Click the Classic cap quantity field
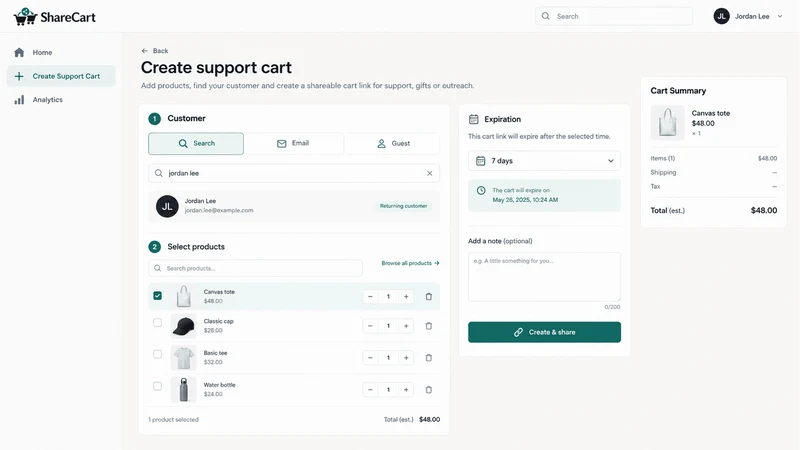 click(388, 326)
